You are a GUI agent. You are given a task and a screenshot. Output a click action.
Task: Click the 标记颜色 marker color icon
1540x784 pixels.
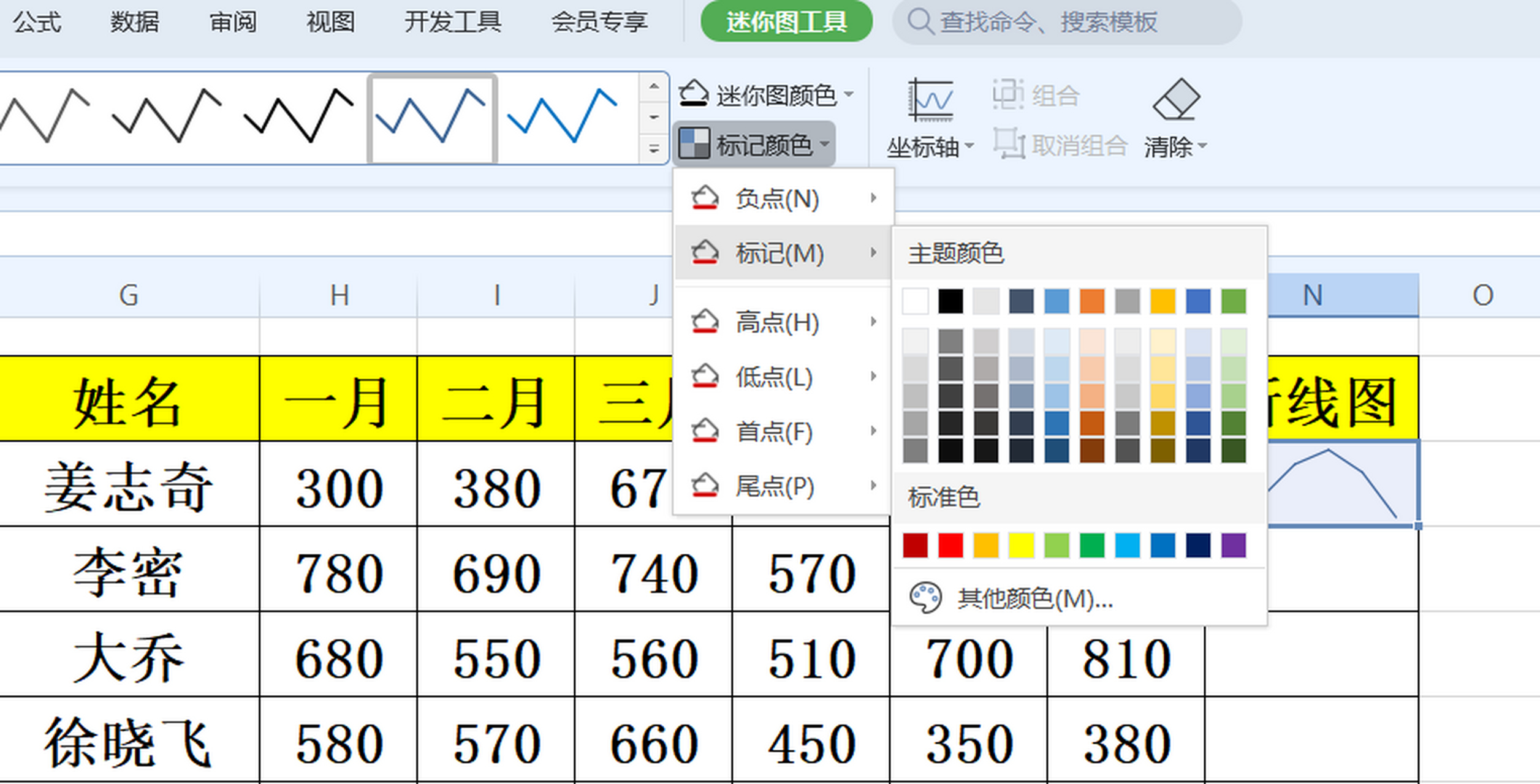coord(694,143)
